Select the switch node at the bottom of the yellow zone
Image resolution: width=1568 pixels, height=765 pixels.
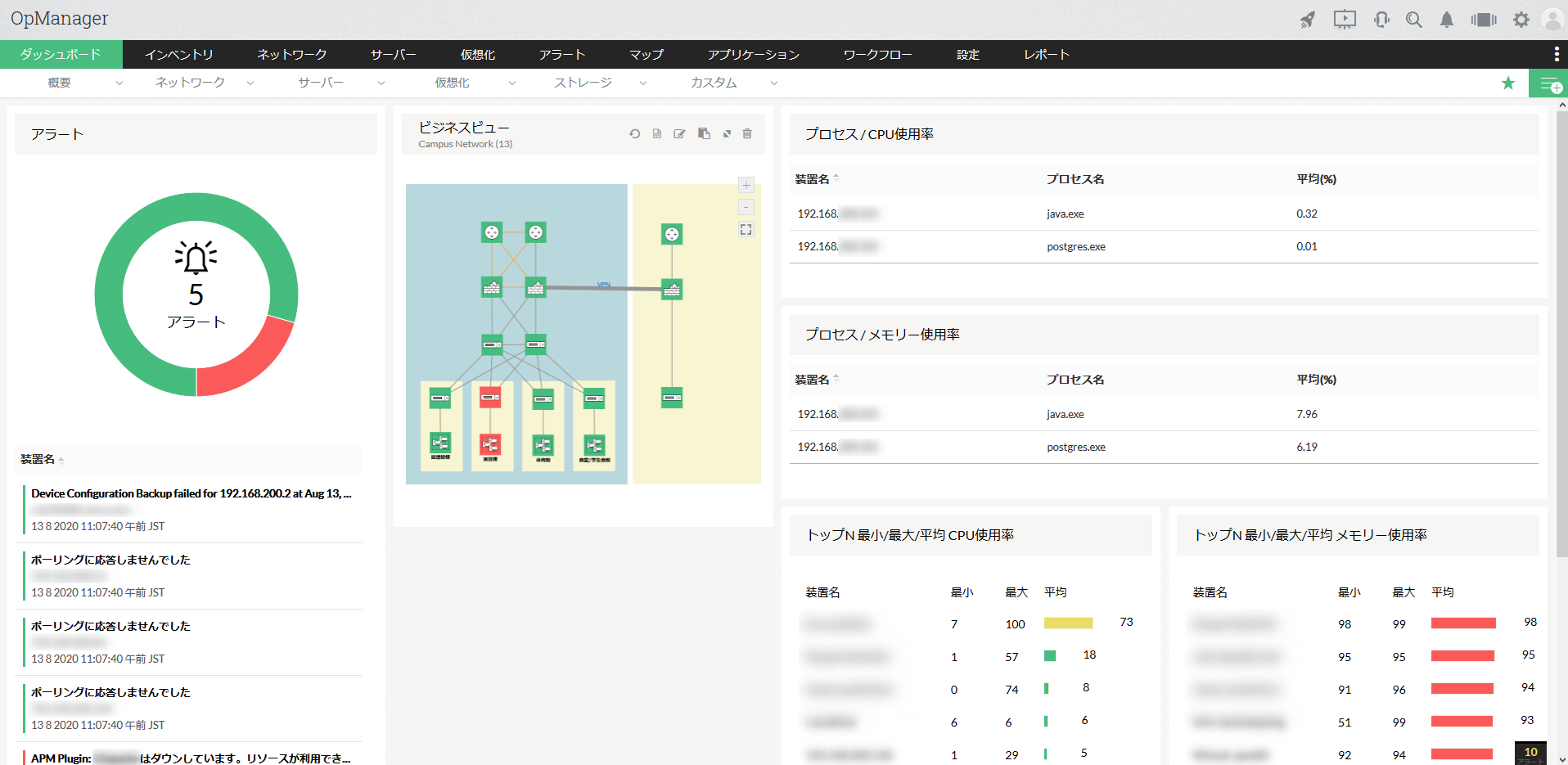tap(672, 398)
